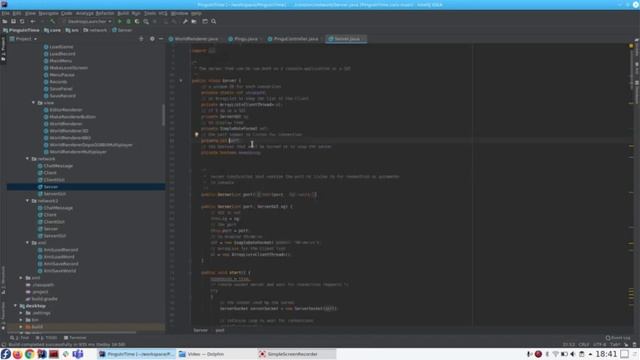The width and height of the screenshot is (640, 360).
Task: Switch to WorldRenderer.java tab
Action: [196, 39]
